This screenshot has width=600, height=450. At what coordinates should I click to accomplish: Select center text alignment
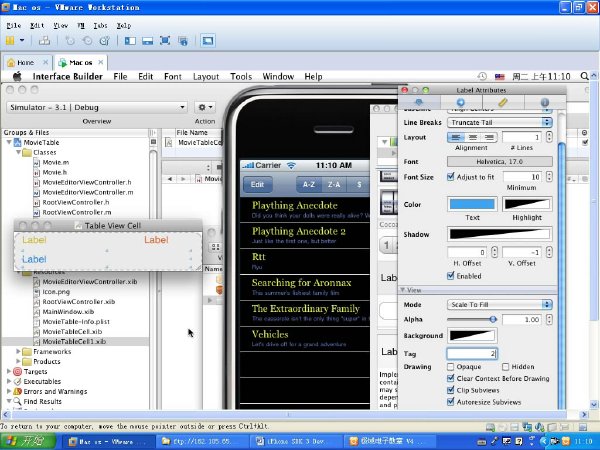click(473, 137)
